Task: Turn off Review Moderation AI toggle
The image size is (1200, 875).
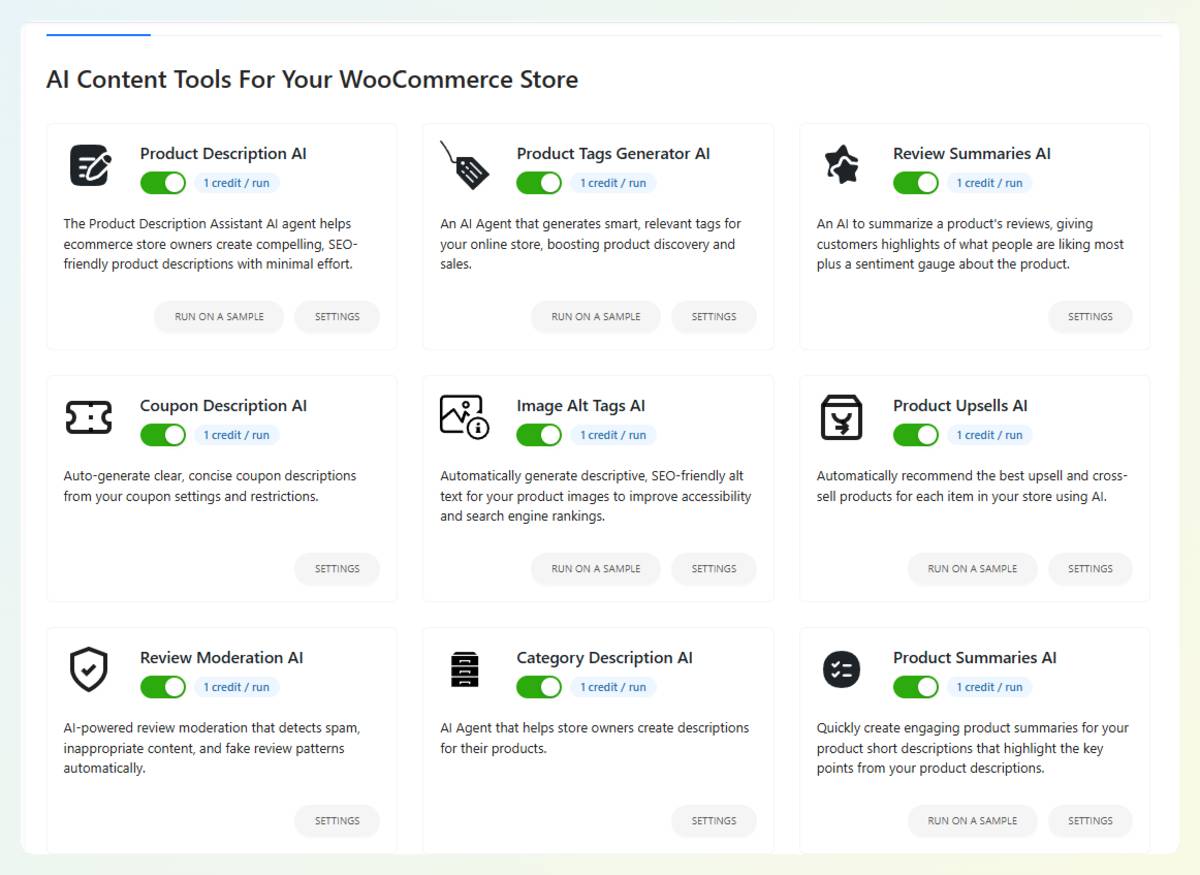Action: coord(163,687)
